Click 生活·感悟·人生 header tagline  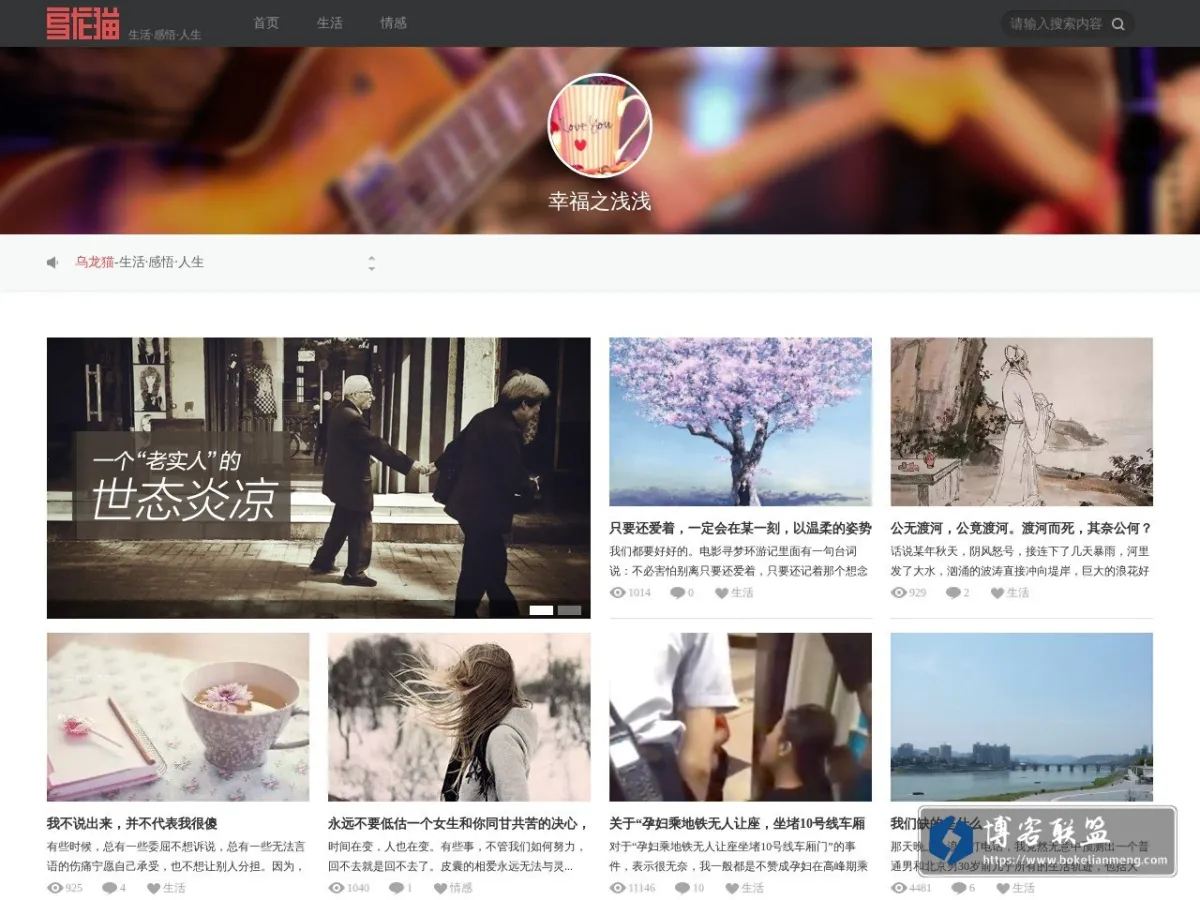pyautogui.click(x=165, y=34)
